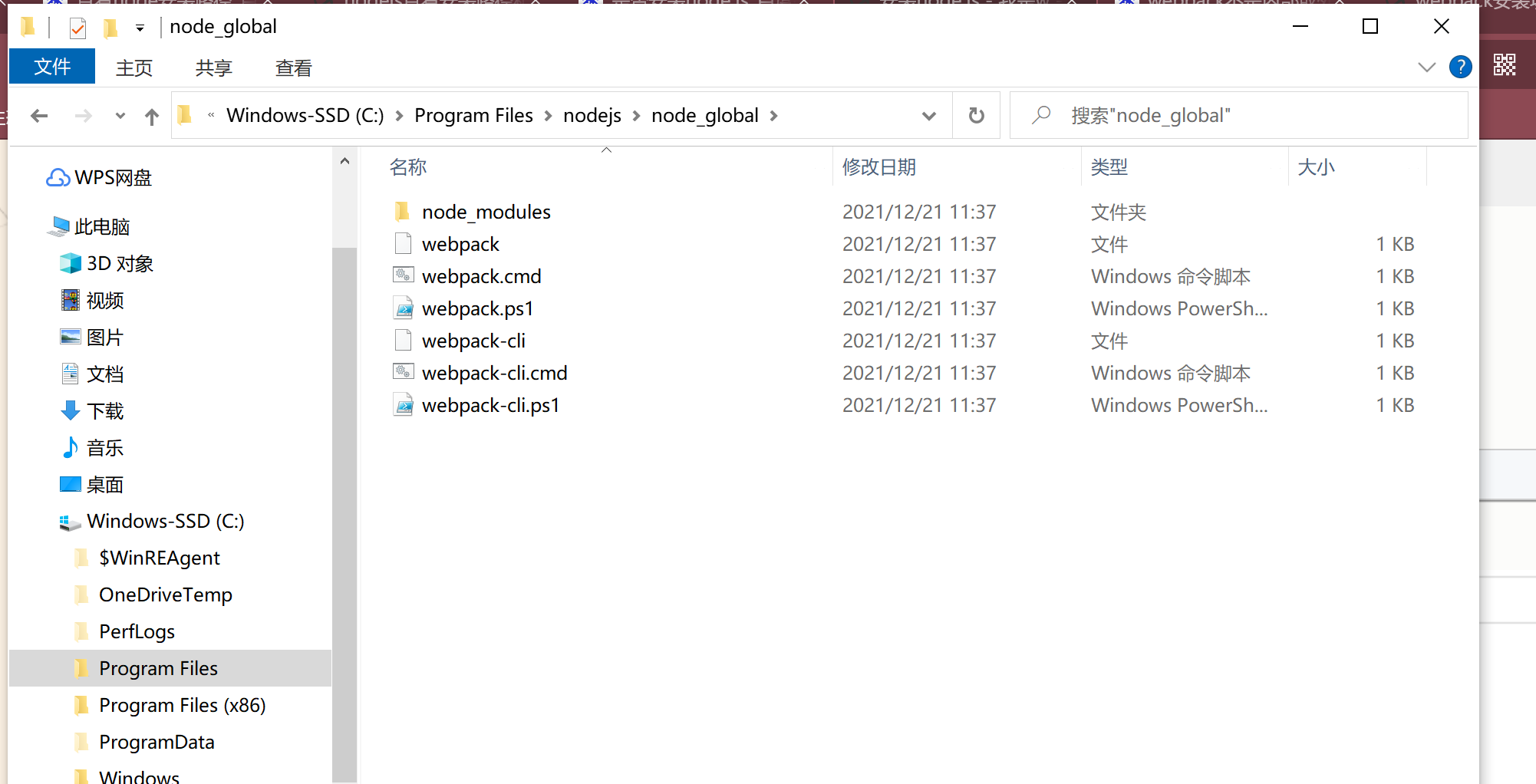
Task: Open $WinREAgent folder in sidebar
Action: pyautogui.click(x=159, y=558)
